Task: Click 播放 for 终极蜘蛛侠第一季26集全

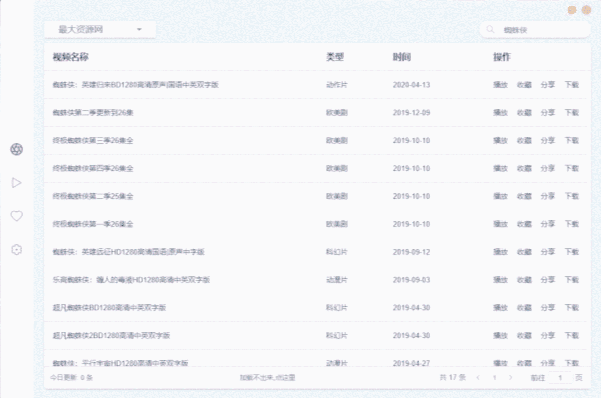Action: [x=500, y=224]
